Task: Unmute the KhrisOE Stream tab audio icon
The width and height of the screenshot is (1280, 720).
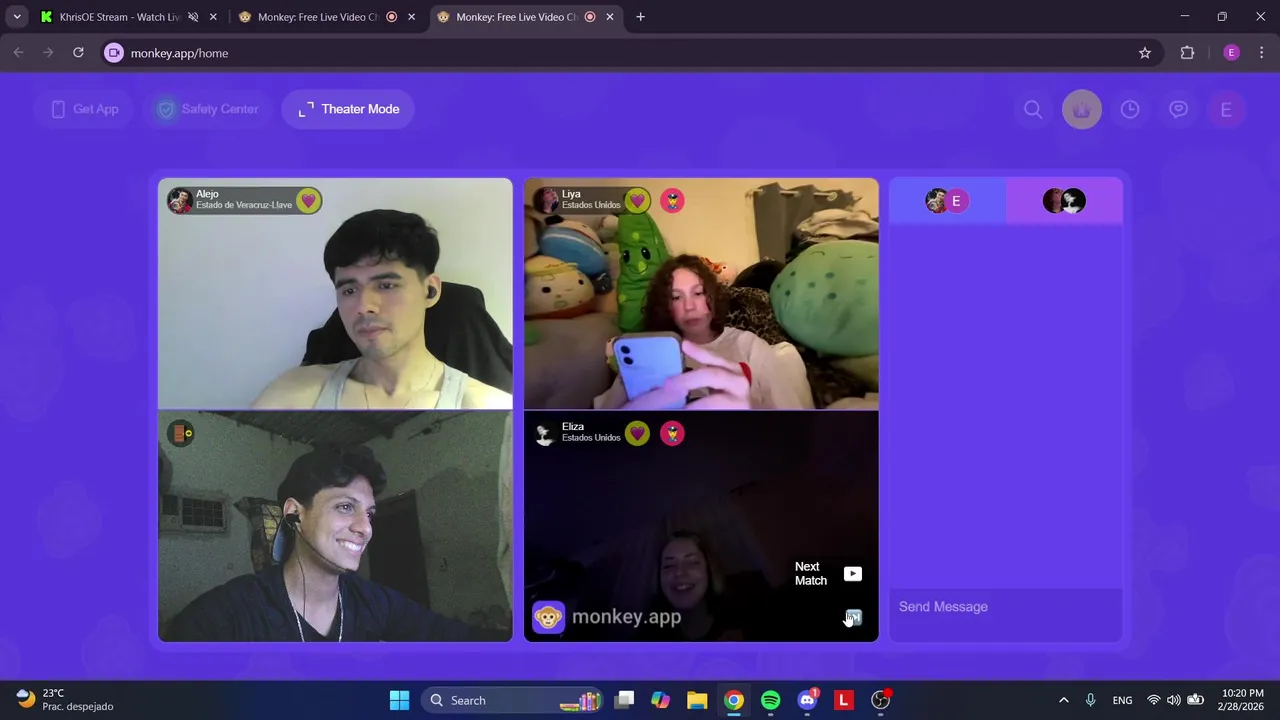Action: pyautogui.click(x=193, y=17)
